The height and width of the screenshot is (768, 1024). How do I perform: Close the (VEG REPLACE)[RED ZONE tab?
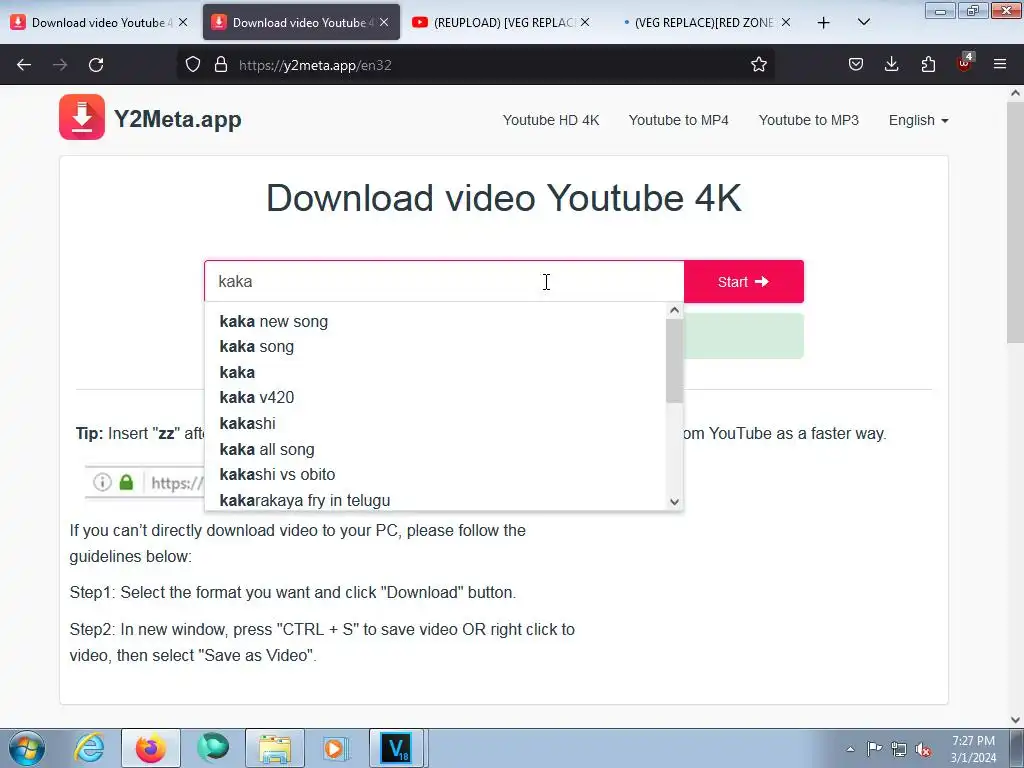(x=786, y=22)
